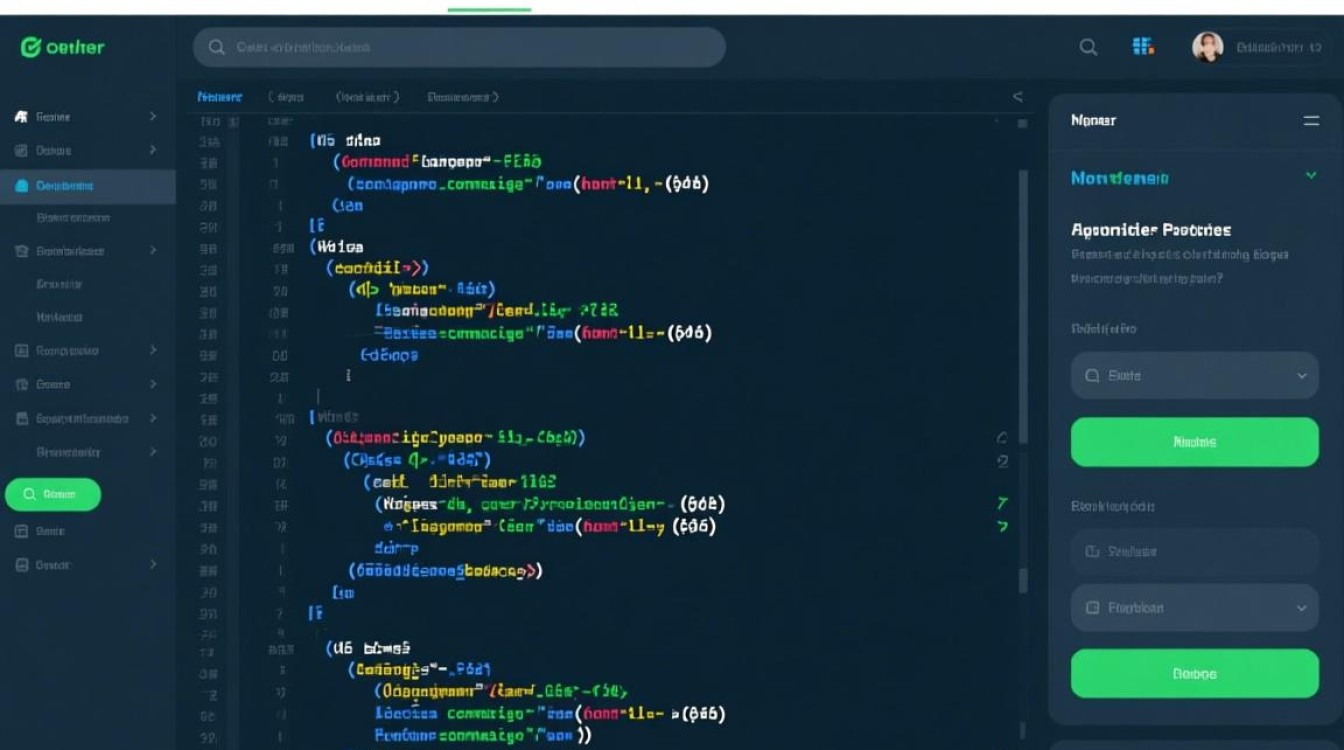This screenshot has height=750, width=1344.
Task: Click the magnifier icon beside the grid icon
Action: point(1088,47)
